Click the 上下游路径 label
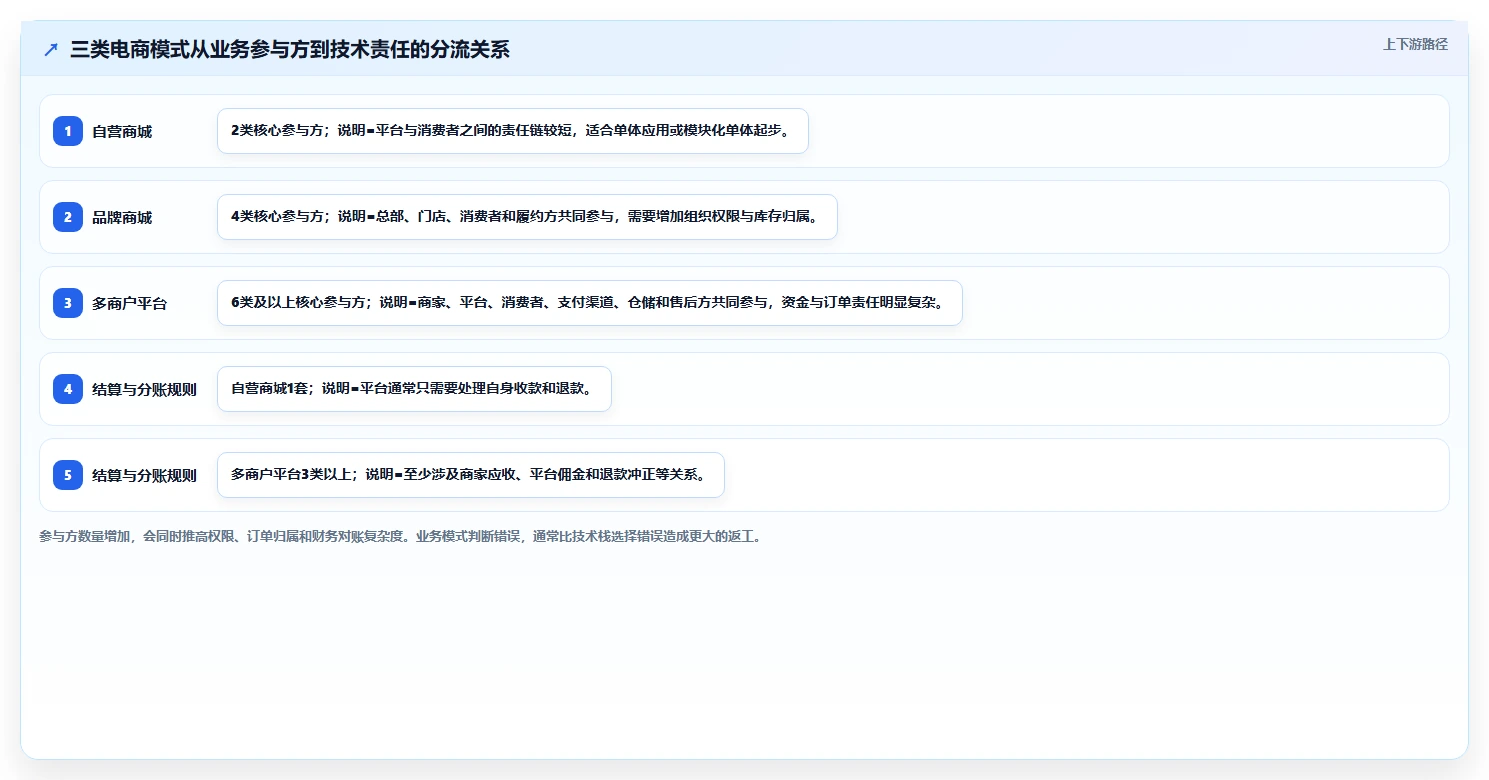Viewport: 1489px width, 780px height. [x=1415, y=44]
